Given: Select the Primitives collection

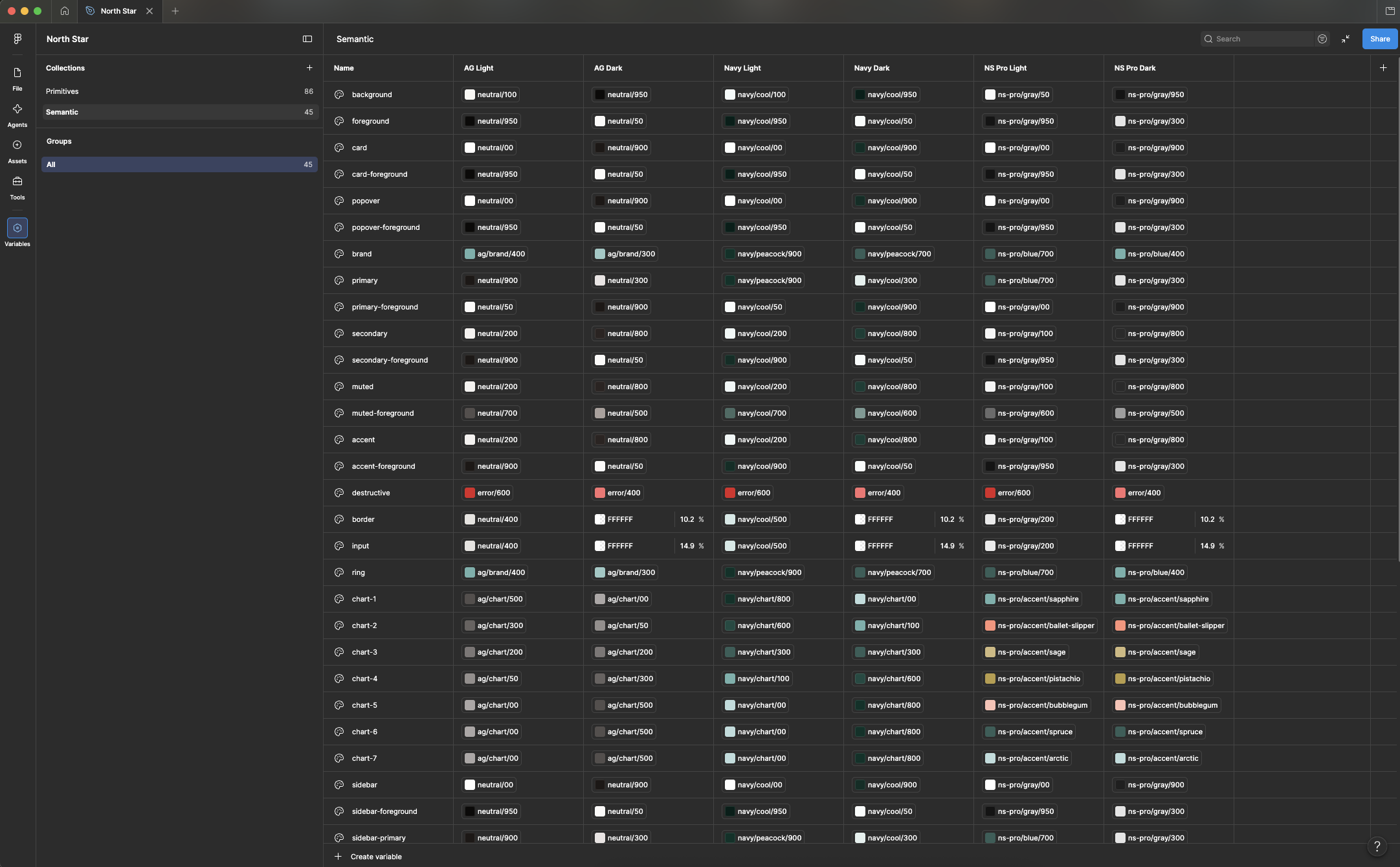Looking at the screenshot, I should (179, 91).
